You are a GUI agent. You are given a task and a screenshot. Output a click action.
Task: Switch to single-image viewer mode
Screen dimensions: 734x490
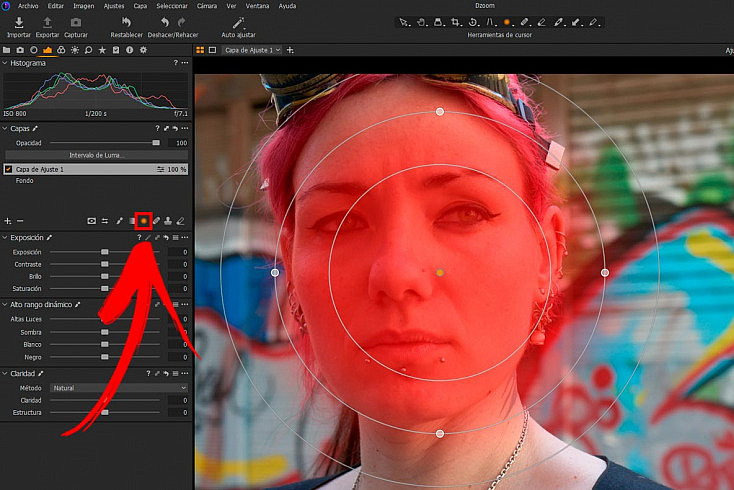pyautogui.click(x=213, y=50)
